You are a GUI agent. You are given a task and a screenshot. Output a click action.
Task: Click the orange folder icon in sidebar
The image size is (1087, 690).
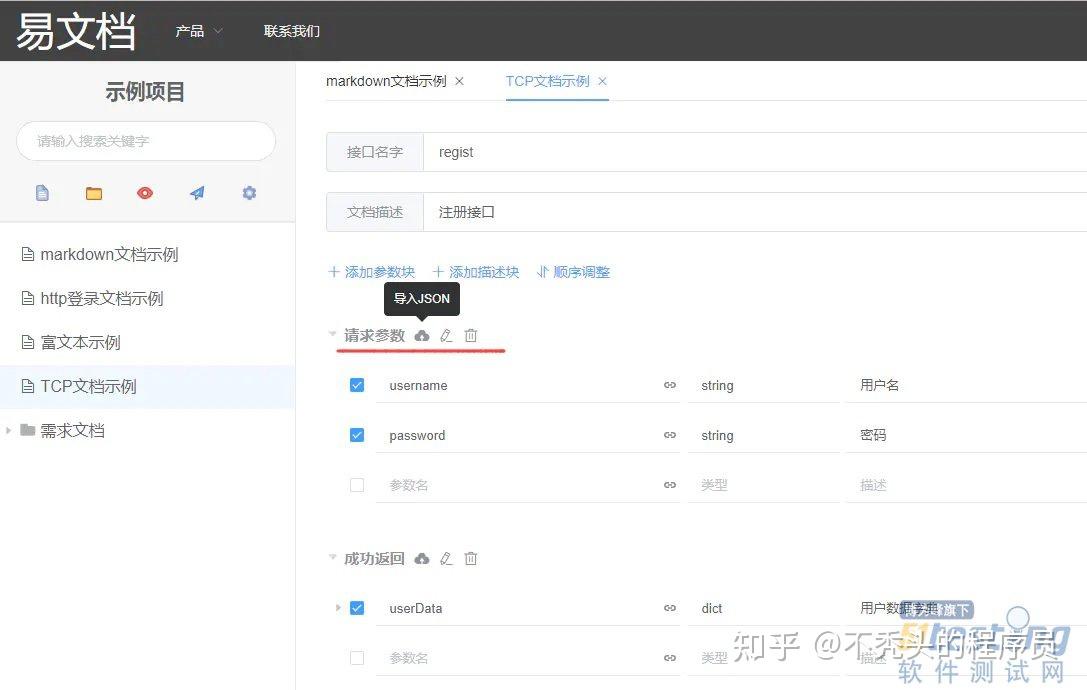(94, 193)
